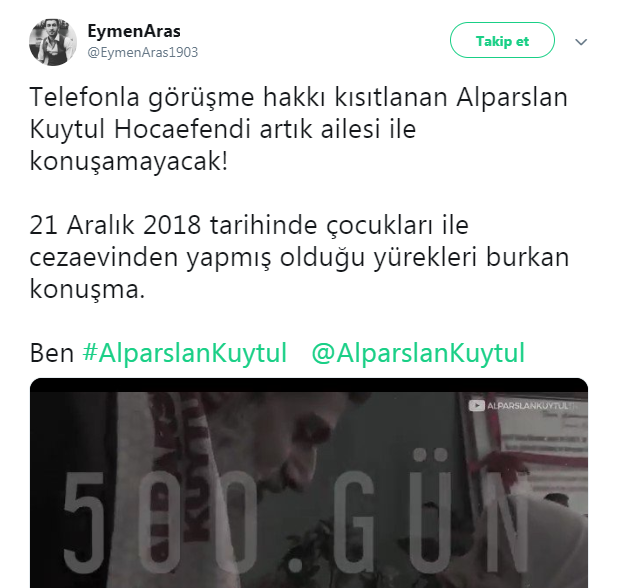Open the @EymenAras1903 handle link
The width and height of the screenshot is (620, 588).
pyautogui.click(x=143, y=52)
